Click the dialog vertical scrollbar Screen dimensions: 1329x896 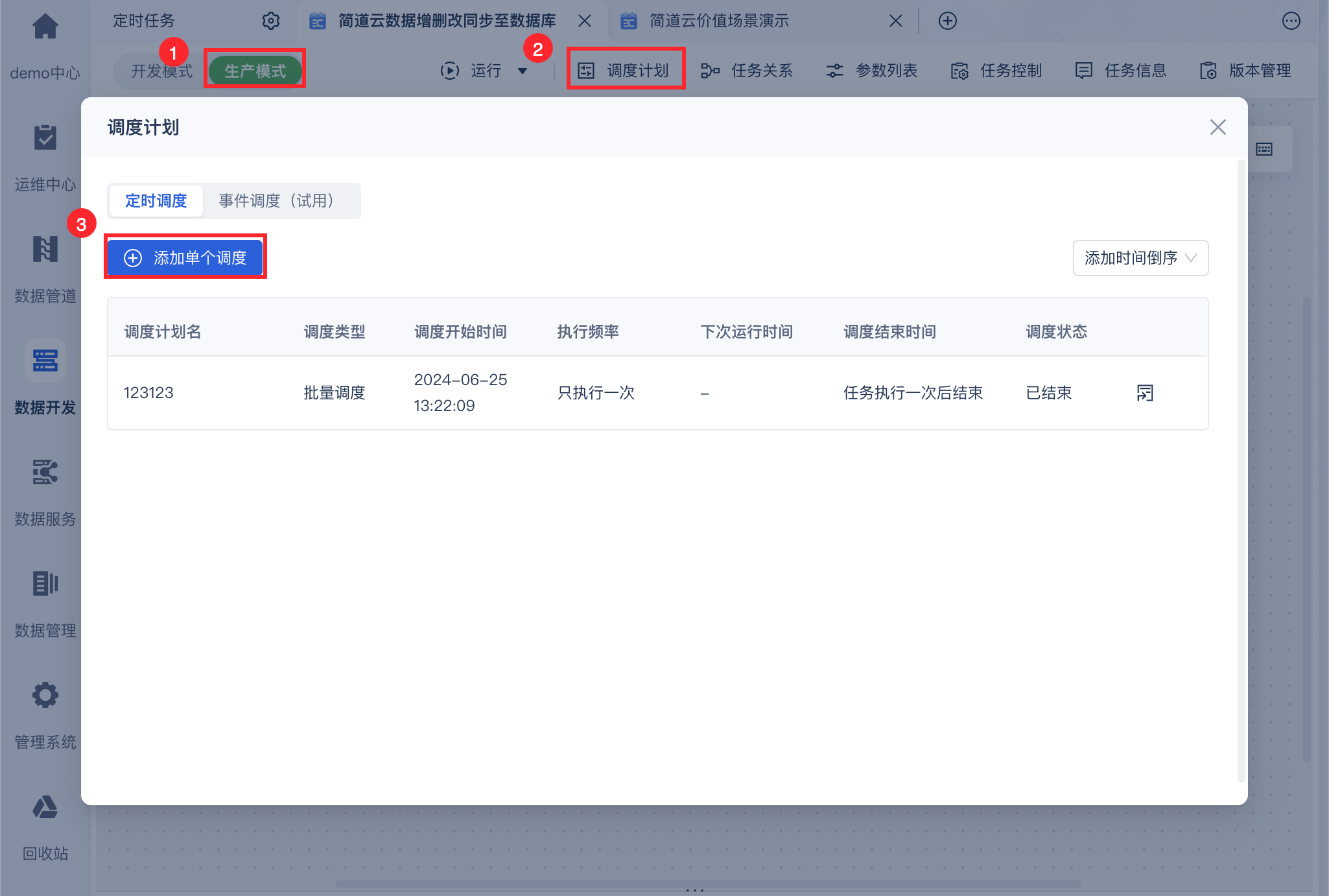1241,470
